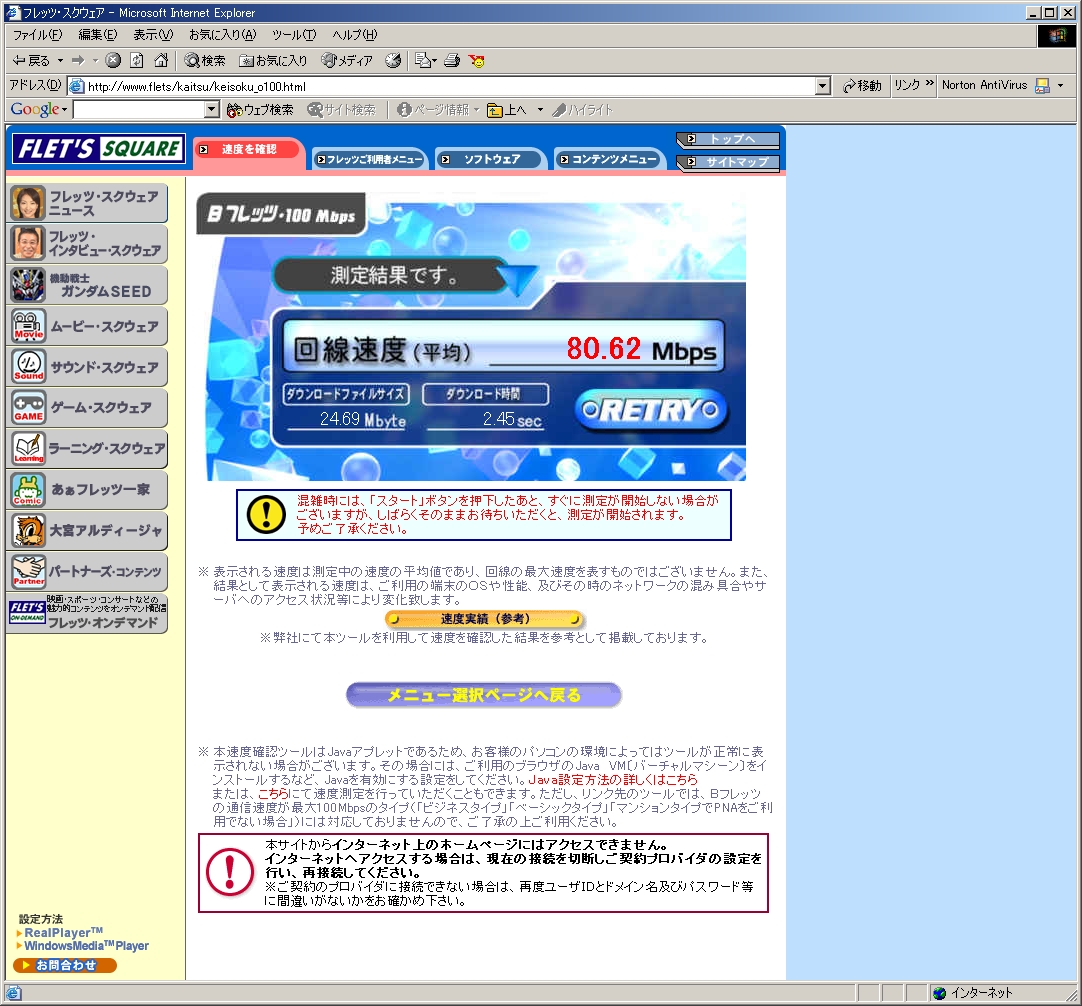The width and height of the screenshot is (1082, 1006).
Task: Expand the 上へ button dropdown arrow
Action: click(540, 110)
